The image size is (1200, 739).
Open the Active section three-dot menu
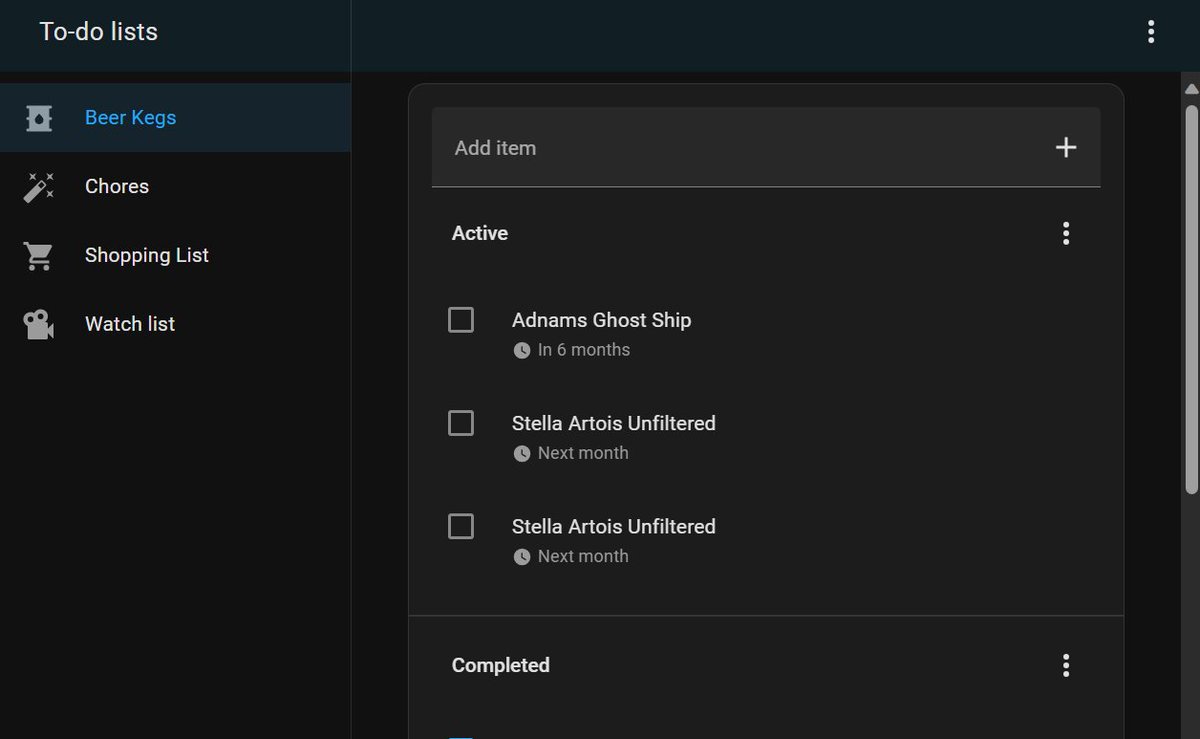pos(1066,233)
